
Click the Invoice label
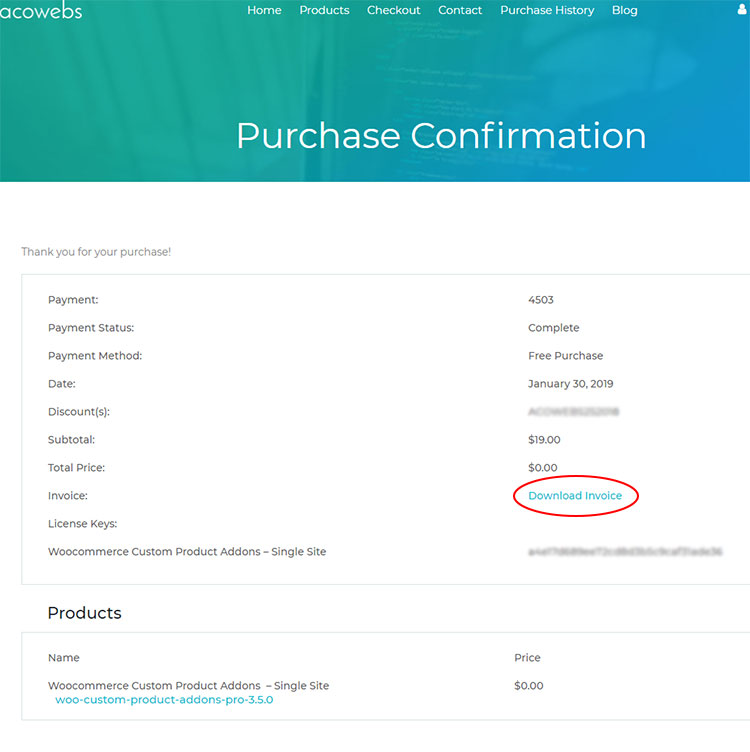(68, 495)
